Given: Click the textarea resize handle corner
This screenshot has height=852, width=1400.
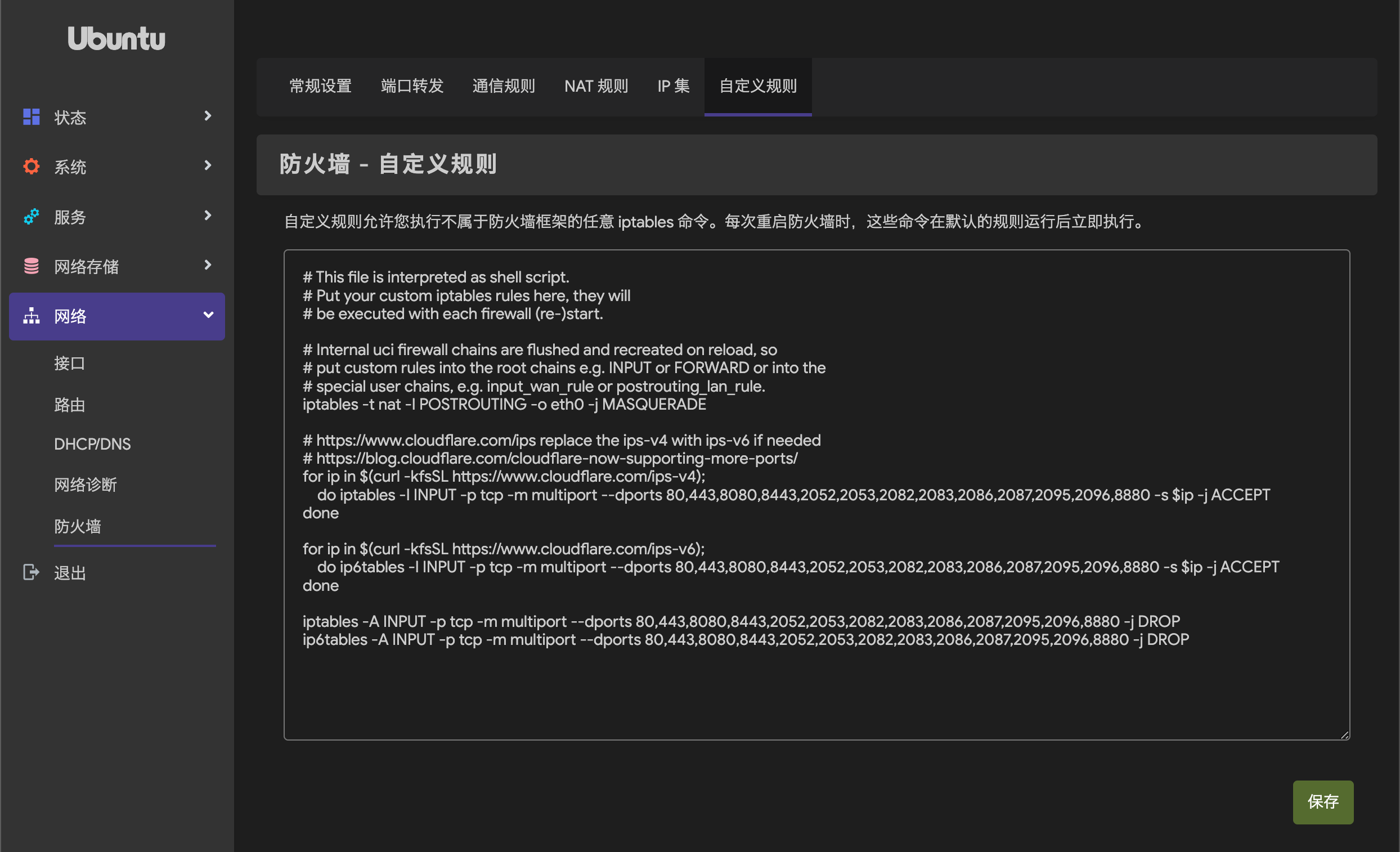Looking at the screenshot, I should 1344,734.
